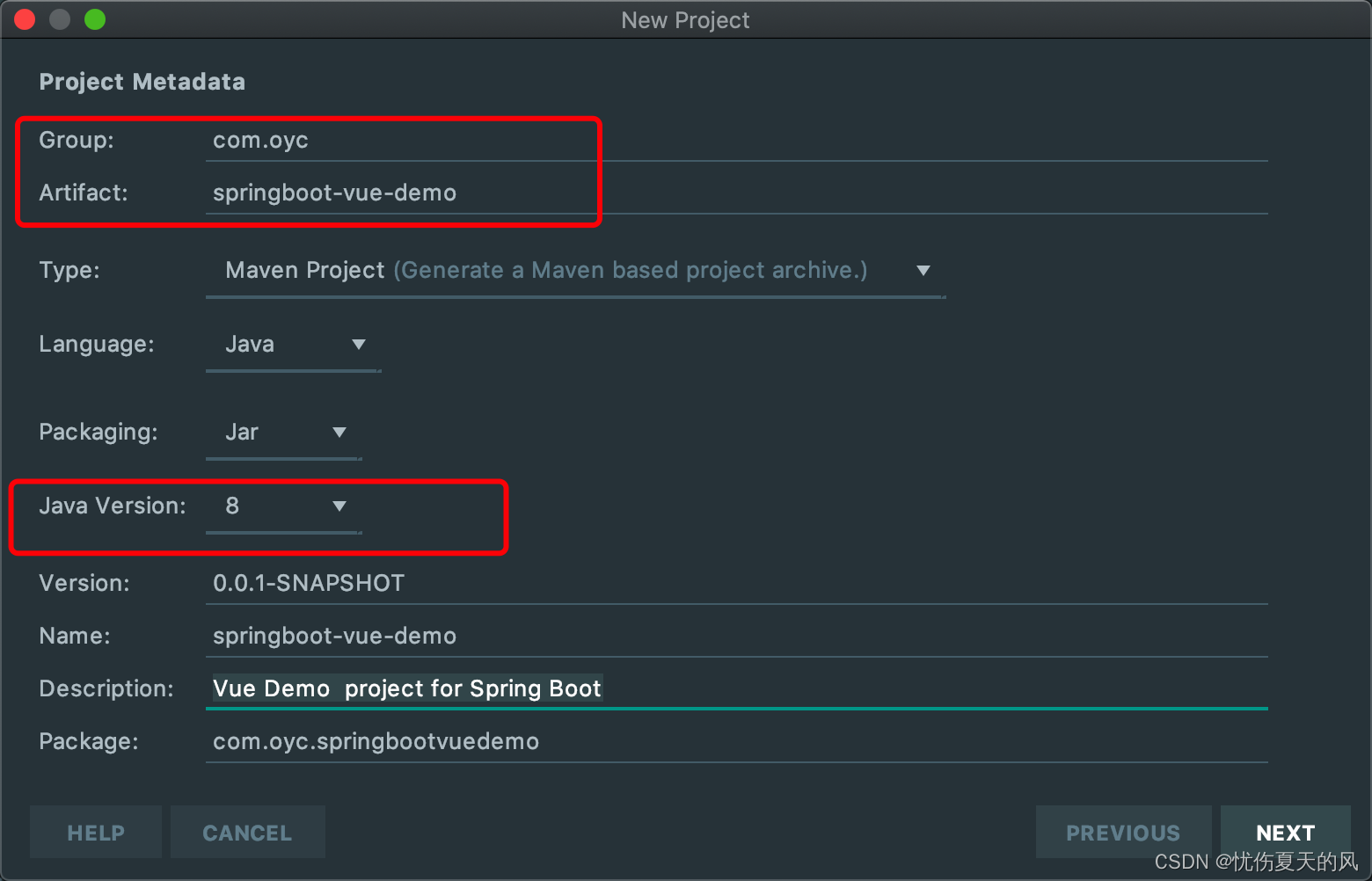Viewport: 1372px width, 881px height.
Task: Click the gray minimize window button
Action: click(60, 19)
